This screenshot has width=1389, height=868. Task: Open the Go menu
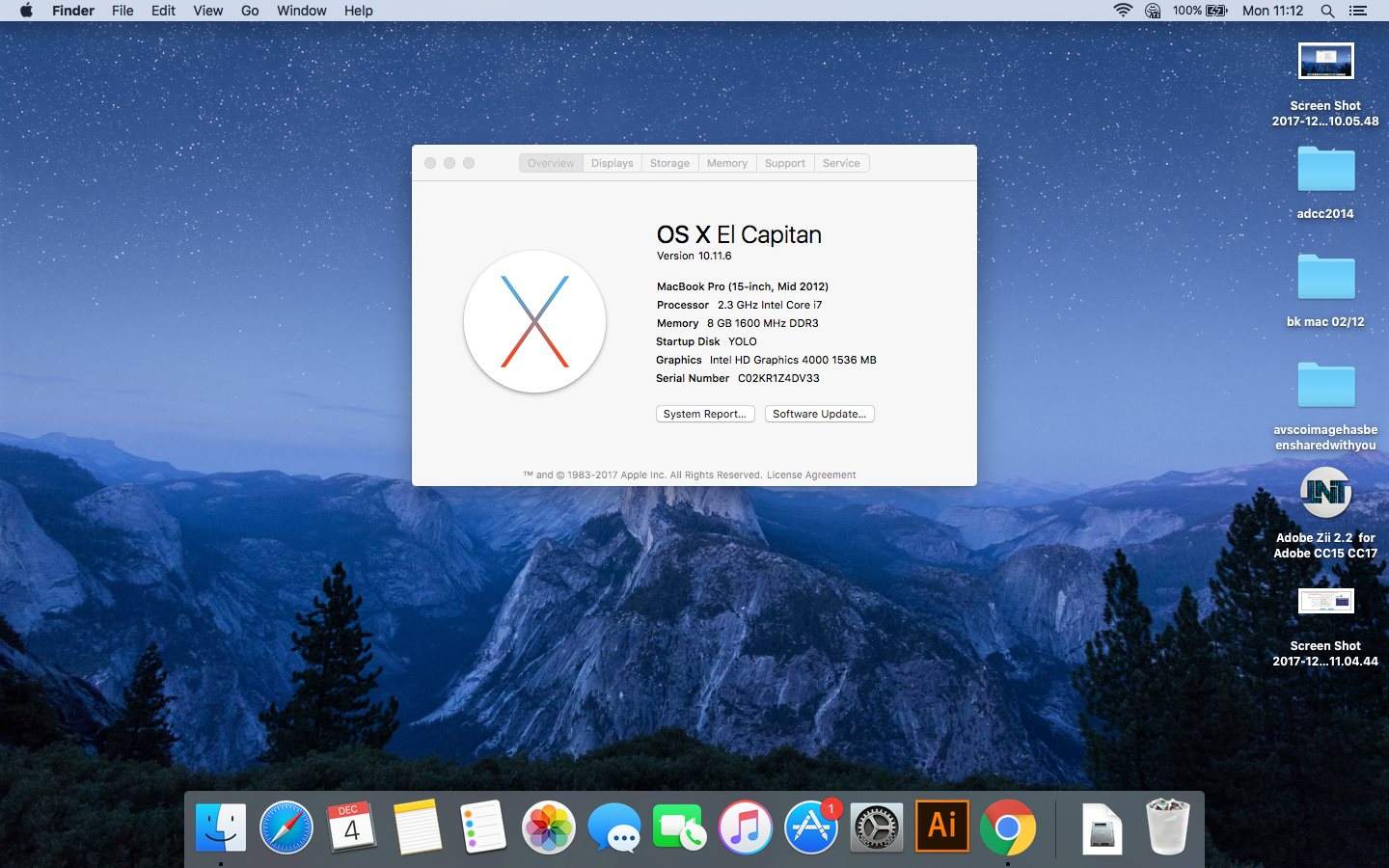(250, 11)
